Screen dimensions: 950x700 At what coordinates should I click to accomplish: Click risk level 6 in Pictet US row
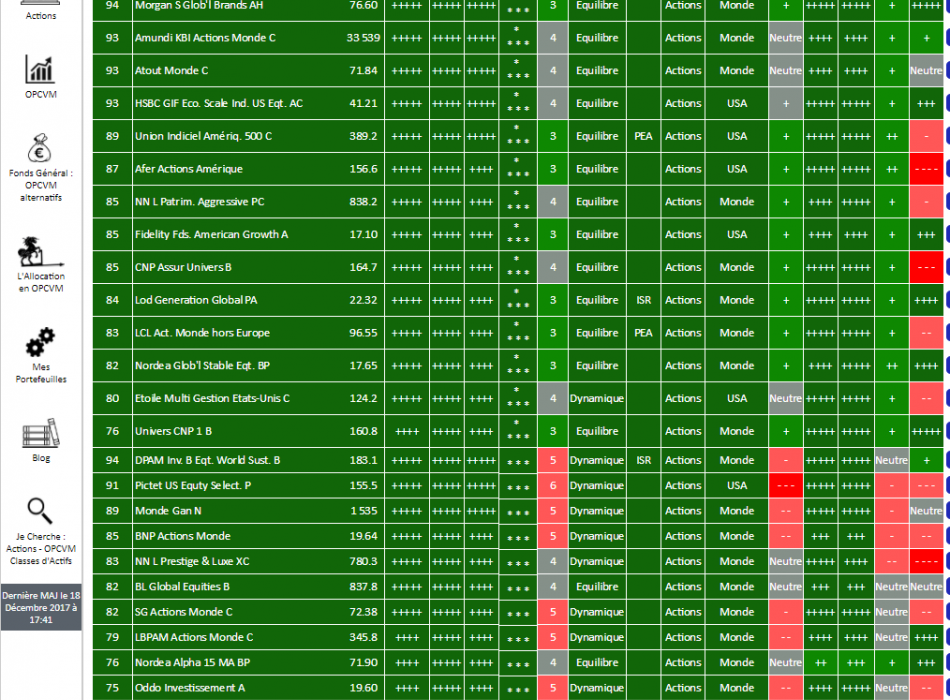[x=553, y=485]
